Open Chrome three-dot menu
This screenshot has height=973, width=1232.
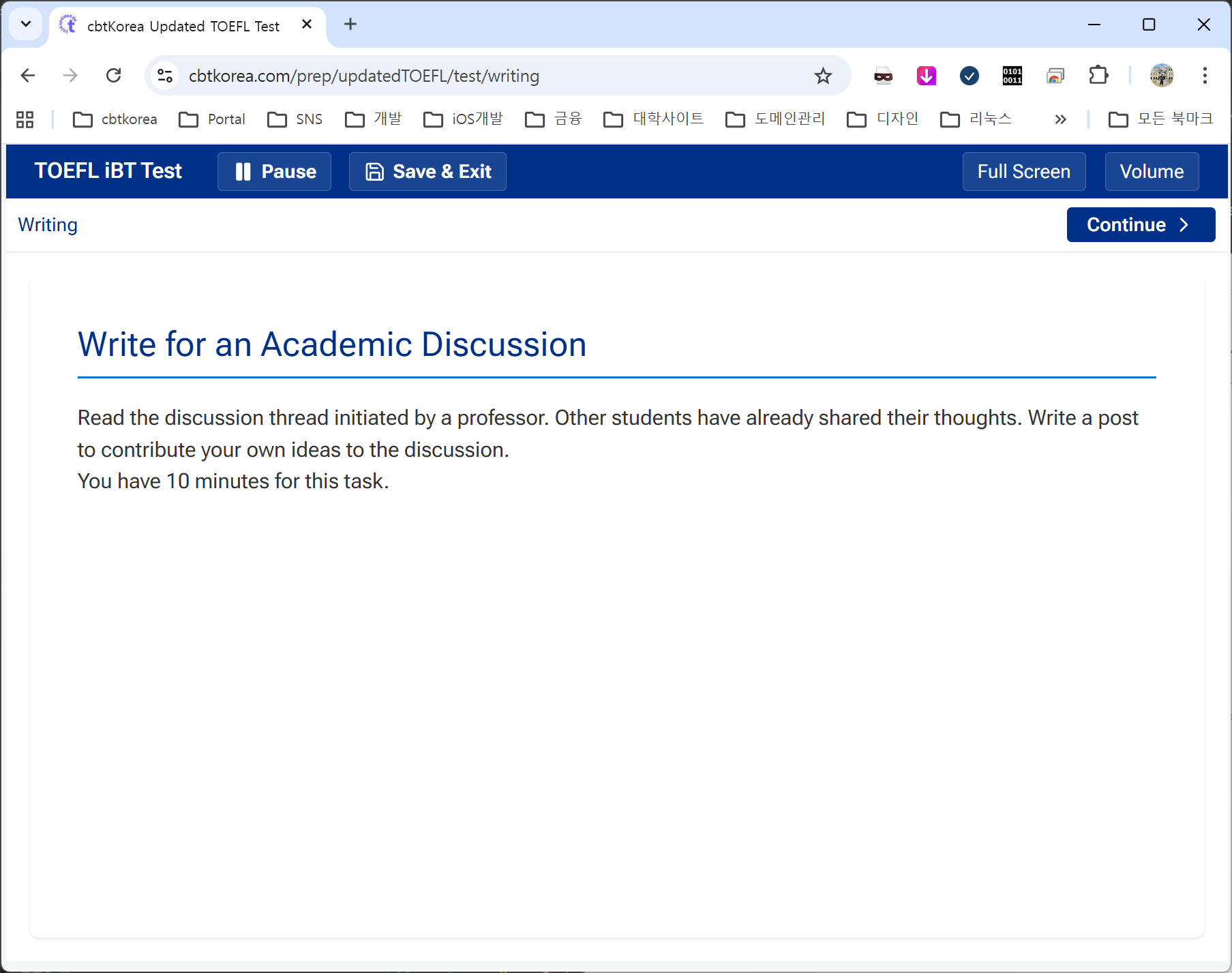click(x=1205, y=76)
